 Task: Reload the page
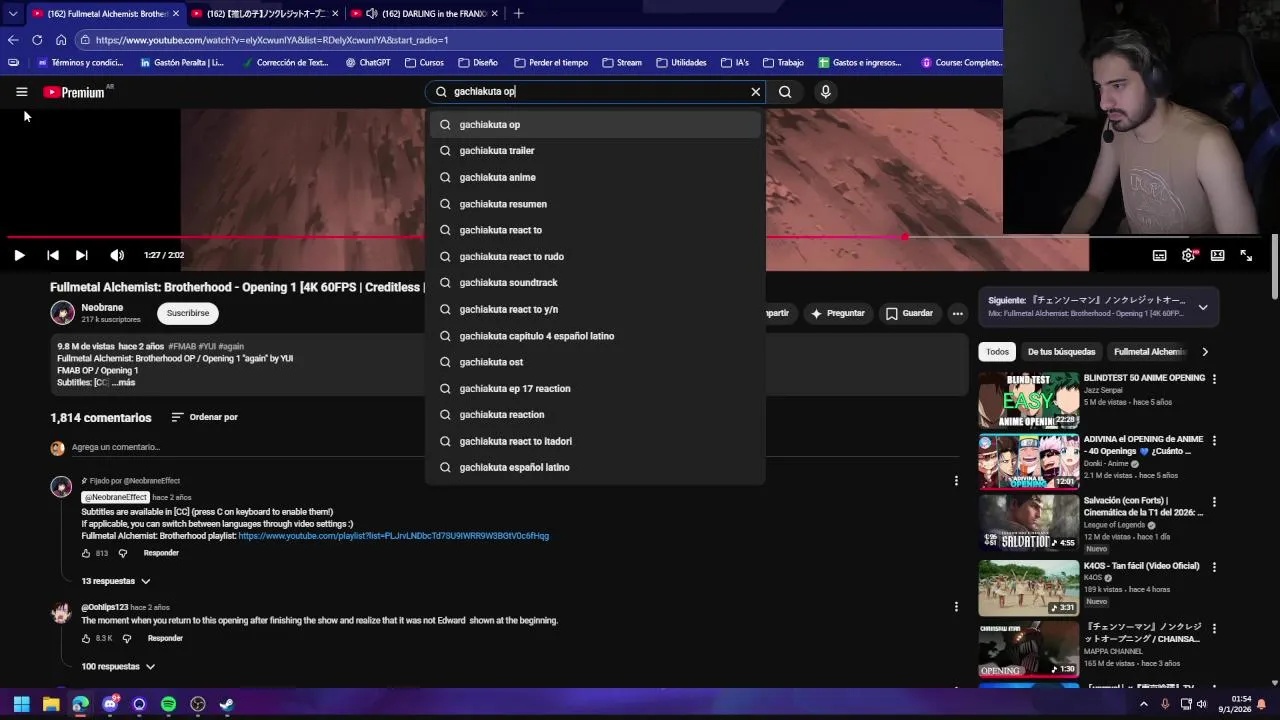37,40
